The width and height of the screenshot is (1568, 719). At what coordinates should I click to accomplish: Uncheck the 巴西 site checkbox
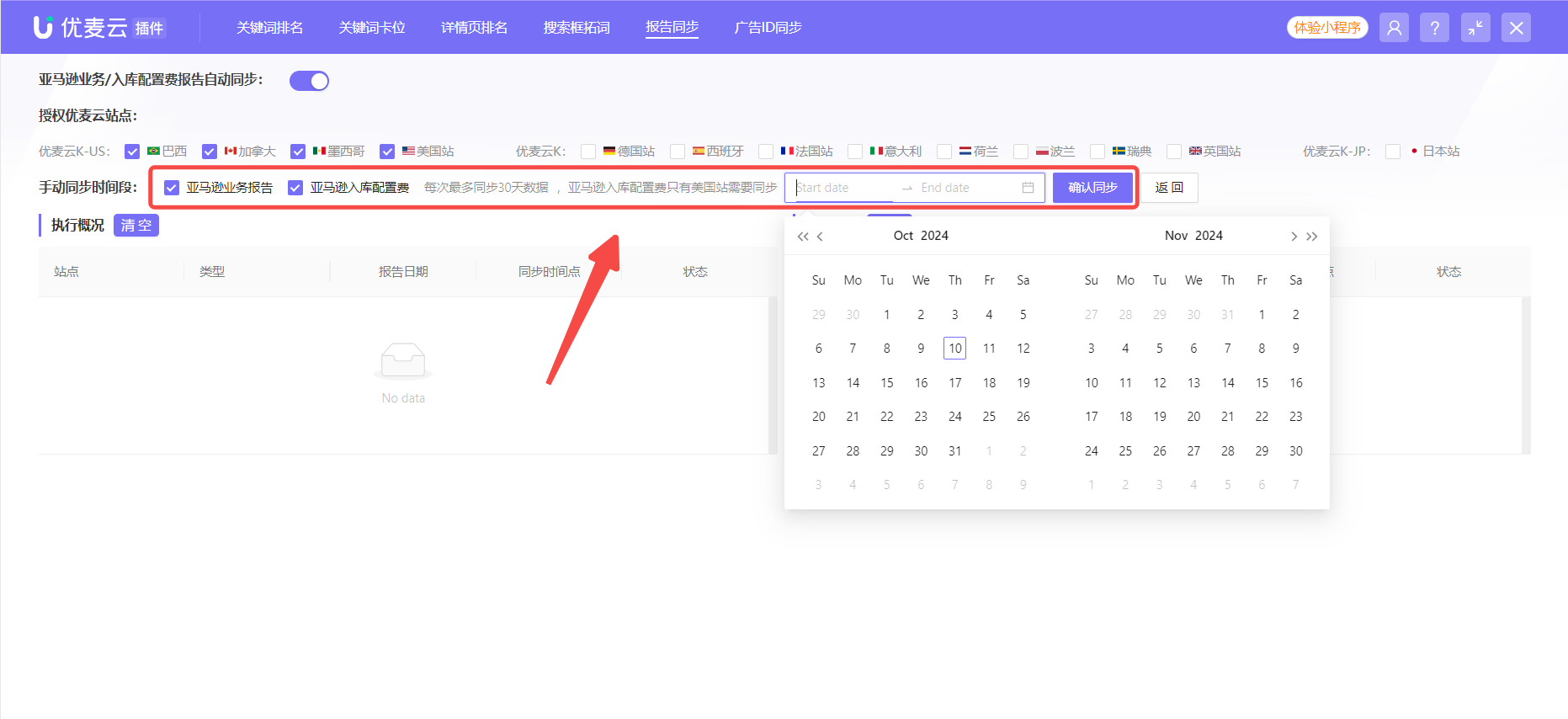[x=132, y=152]
